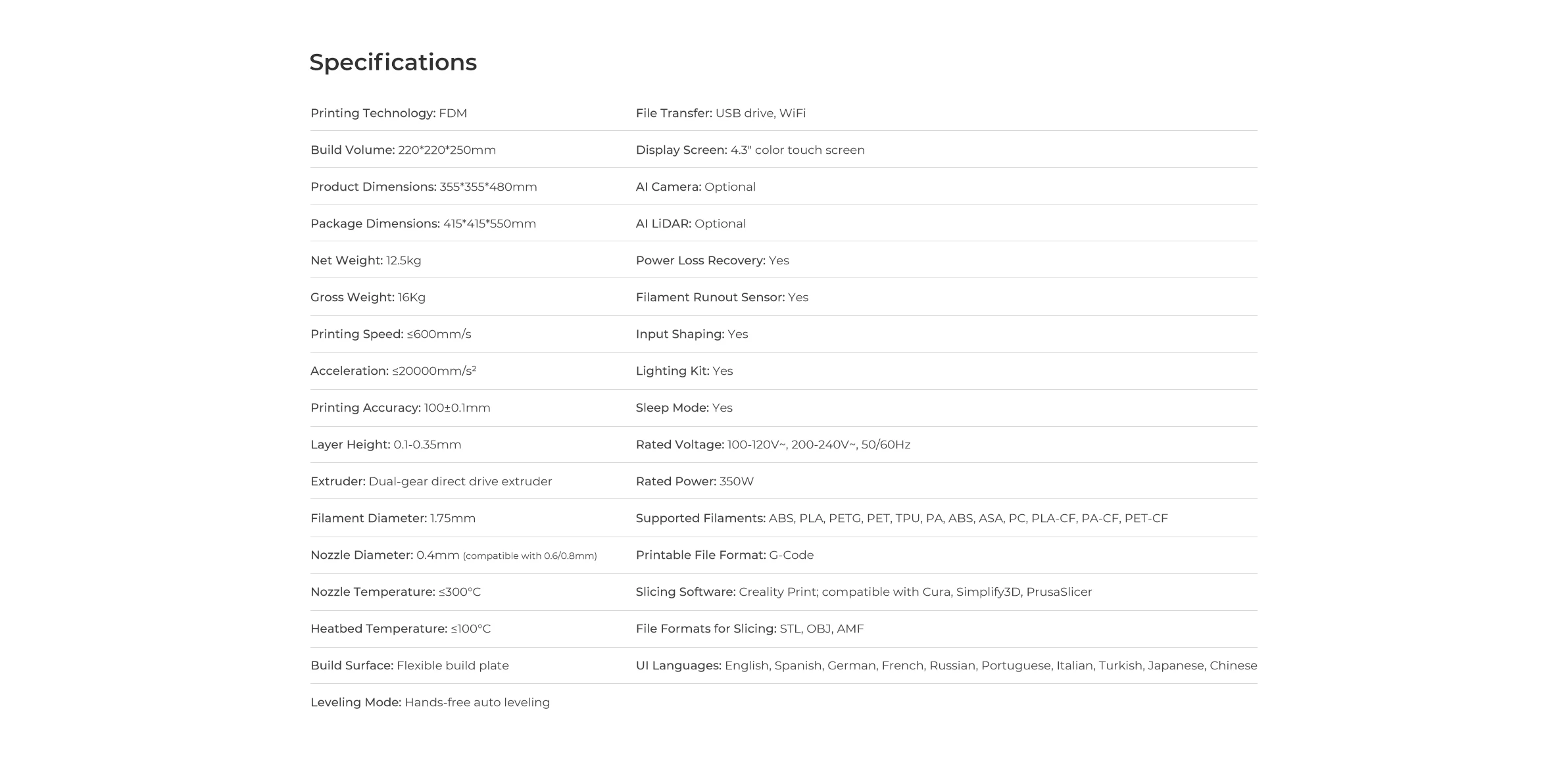Click the Slicing Software Creality Print entry
Viewport: 1568px width, 770px height.
tap(864, 592)
